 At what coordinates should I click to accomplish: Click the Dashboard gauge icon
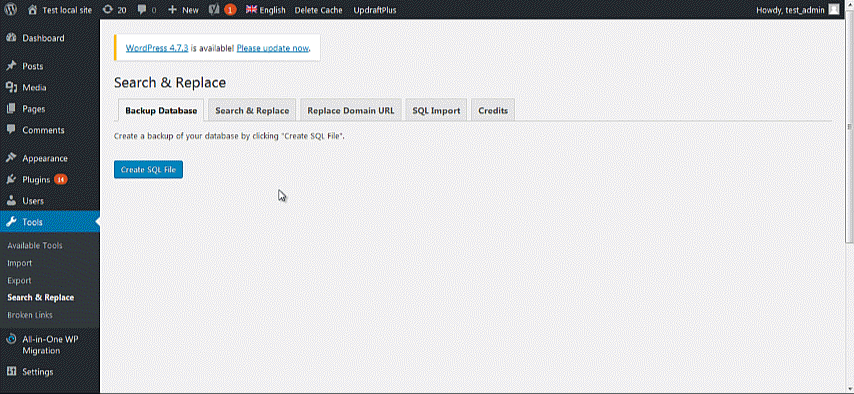pyautogui.click(x=10, y=38)
